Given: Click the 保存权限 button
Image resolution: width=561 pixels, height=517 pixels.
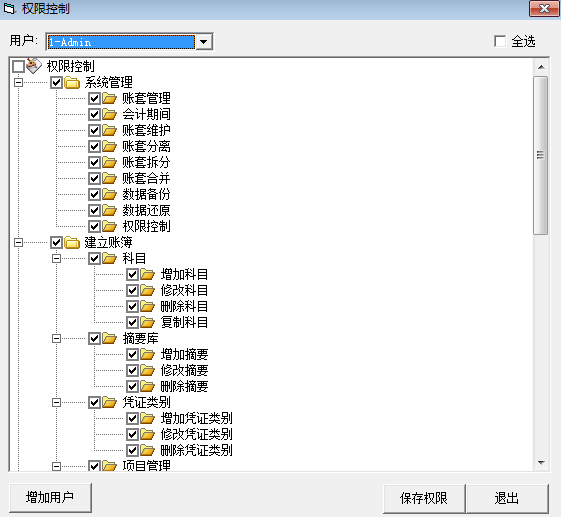Looking at the screenshot, I should click(x=424, y=498).
